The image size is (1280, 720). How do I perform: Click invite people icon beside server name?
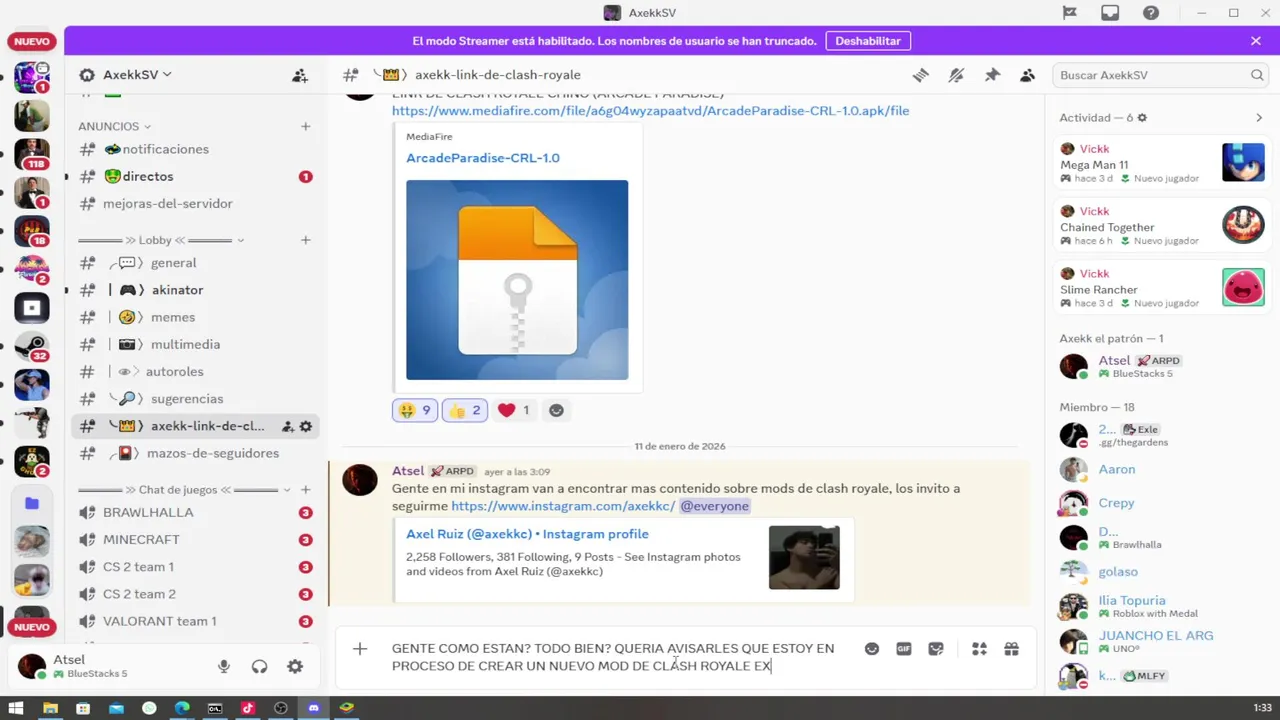point(299,75)
